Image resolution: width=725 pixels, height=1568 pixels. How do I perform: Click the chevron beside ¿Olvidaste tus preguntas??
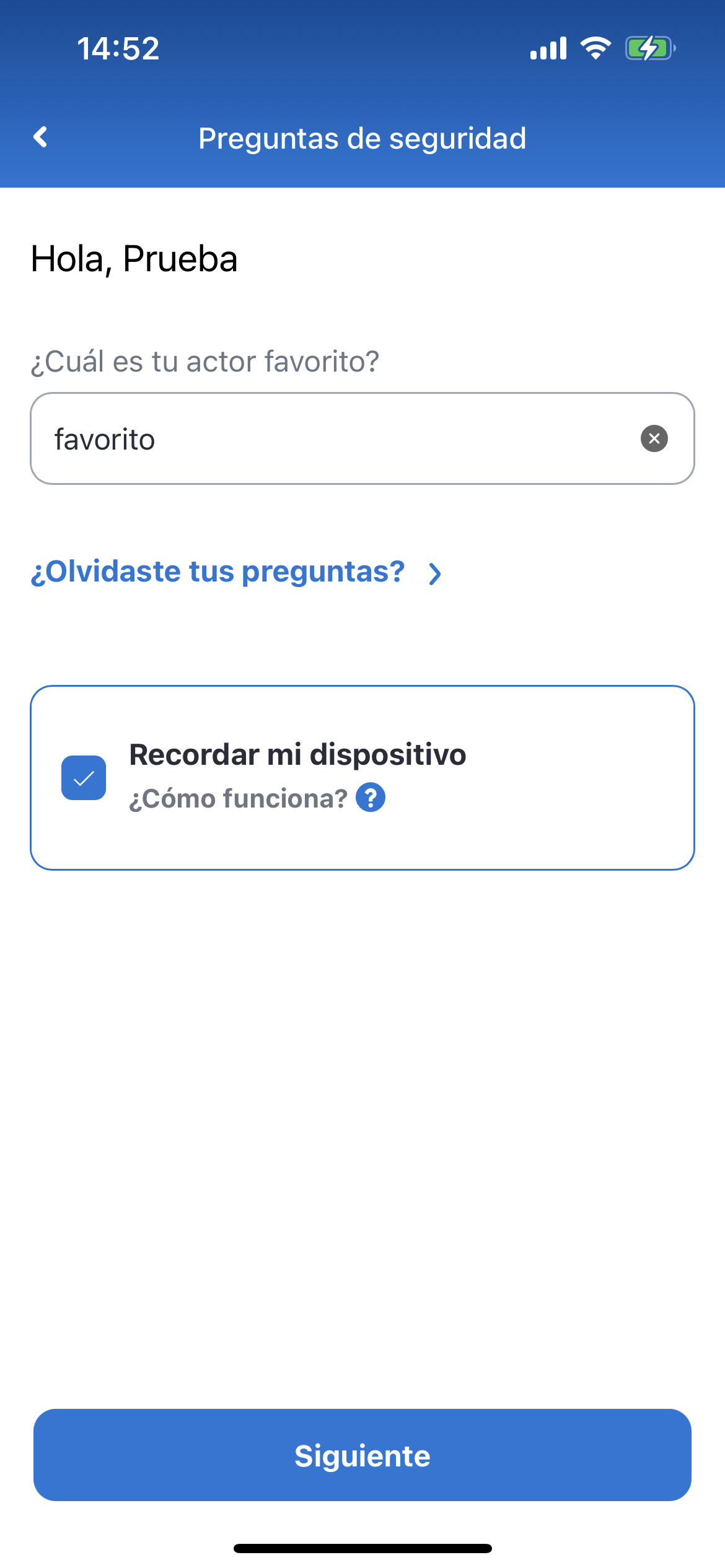[435, 573]
